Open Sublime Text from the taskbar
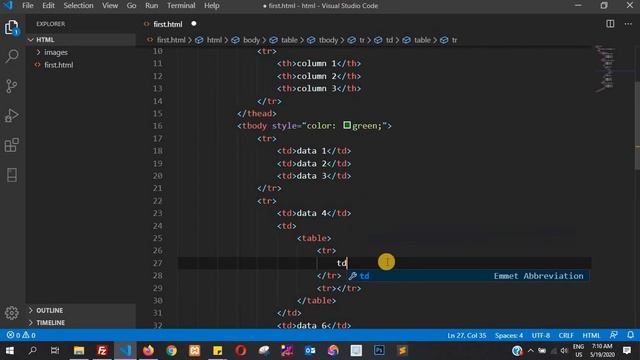This screenshot has height=360, width=640. (402, 351)
